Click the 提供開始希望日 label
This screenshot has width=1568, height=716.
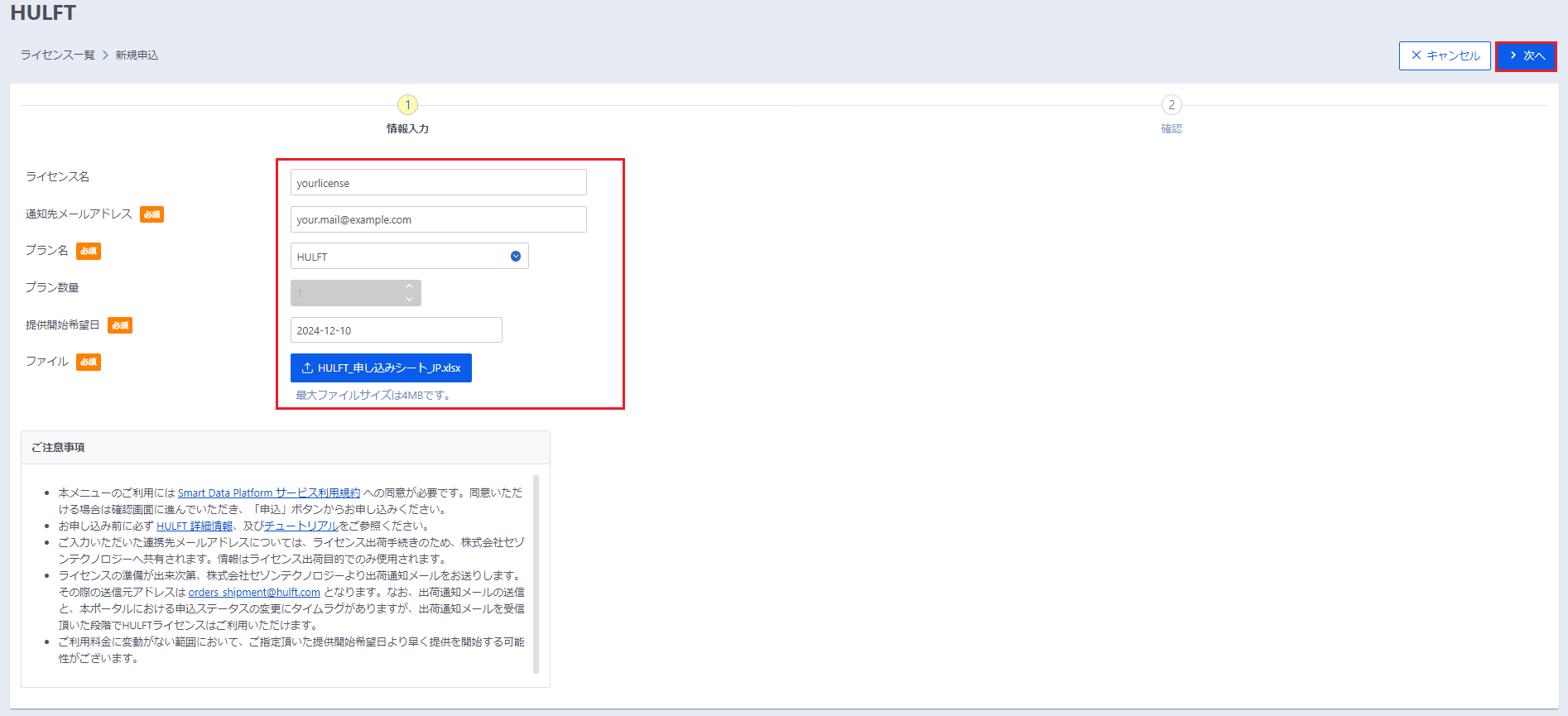63,325
